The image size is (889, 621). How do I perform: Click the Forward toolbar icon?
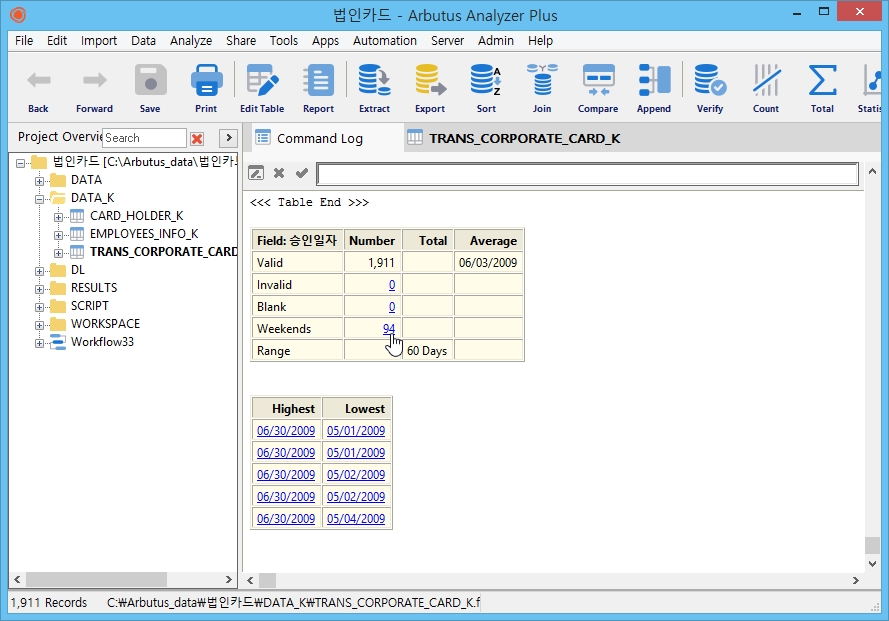[94, 88]
